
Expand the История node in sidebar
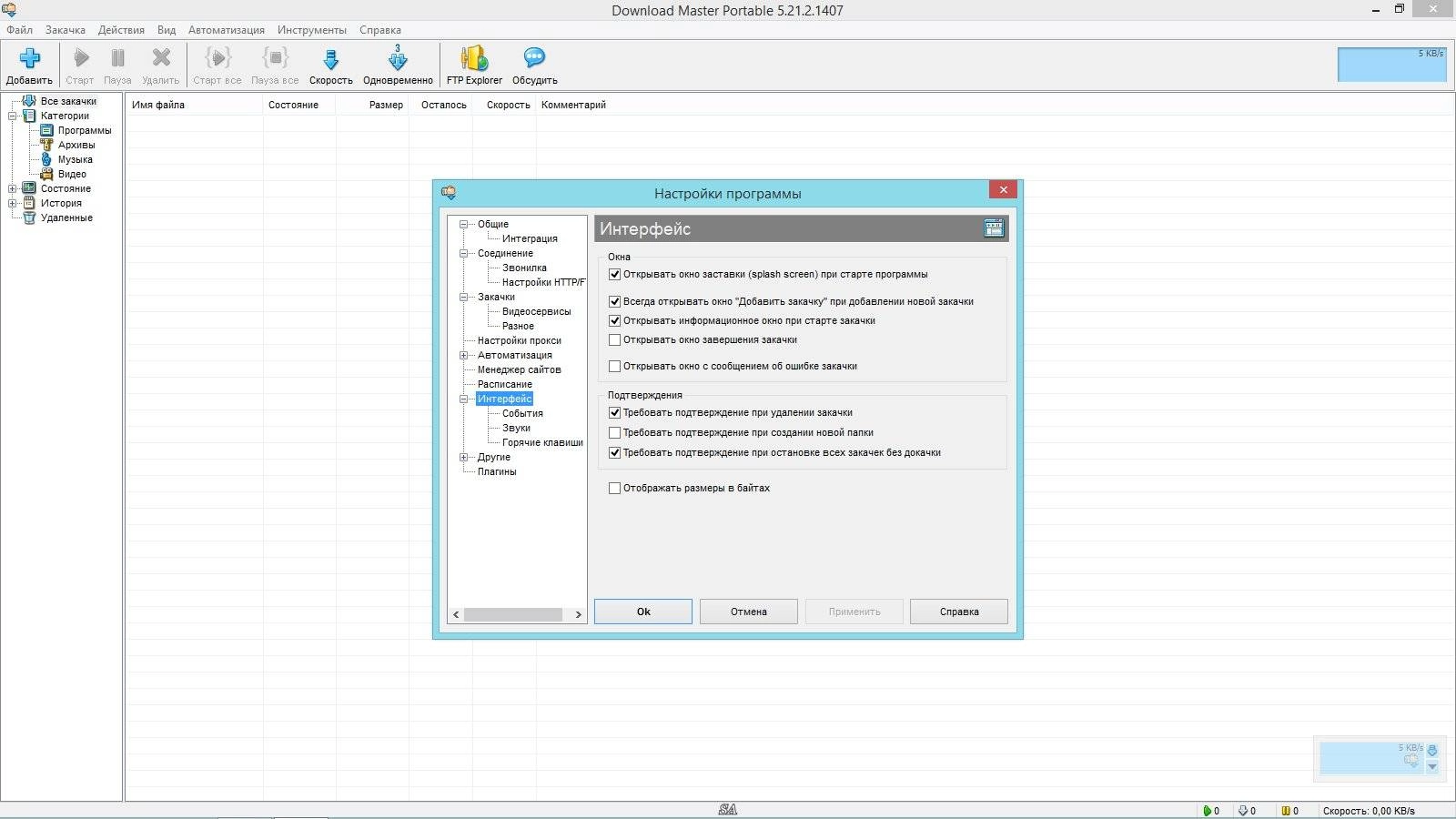[x=13, y=203]
